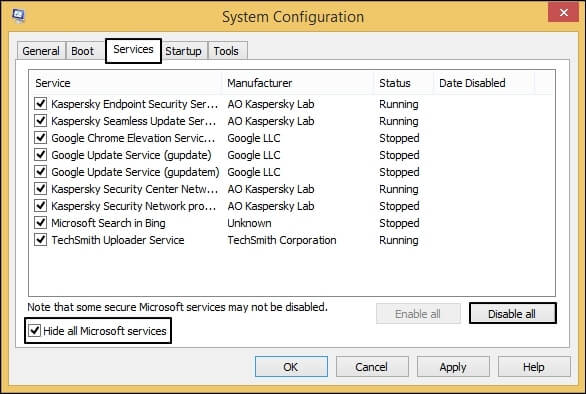Uncheck Kaspersky Seamless Update Service checkbox
Viewport: 586px width, 394px height.
point(40,121)
